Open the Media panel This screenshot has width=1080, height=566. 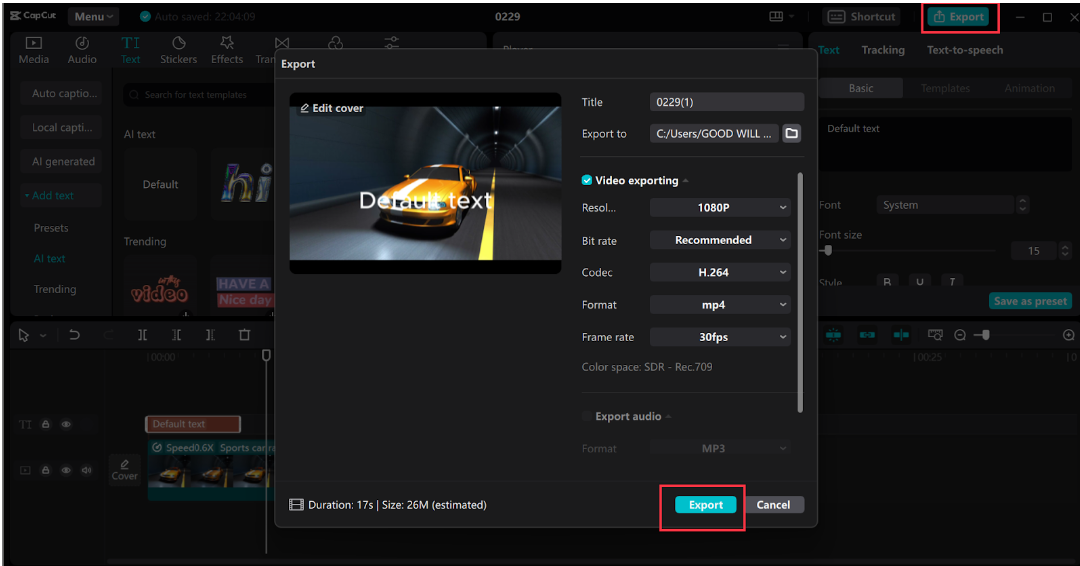[x=34, y=50]
